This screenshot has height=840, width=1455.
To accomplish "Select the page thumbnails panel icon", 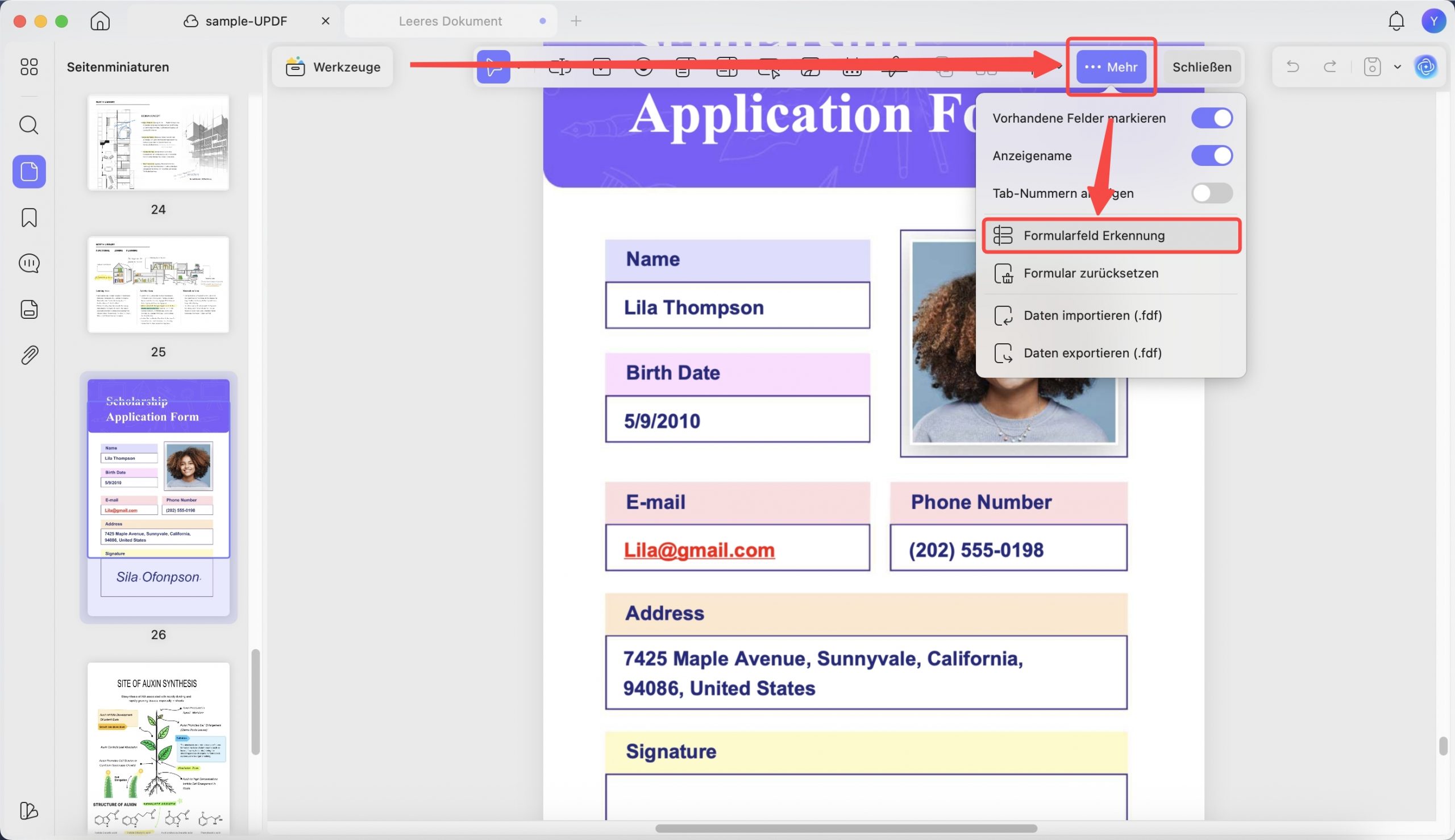I will click(x=29, y=171).
